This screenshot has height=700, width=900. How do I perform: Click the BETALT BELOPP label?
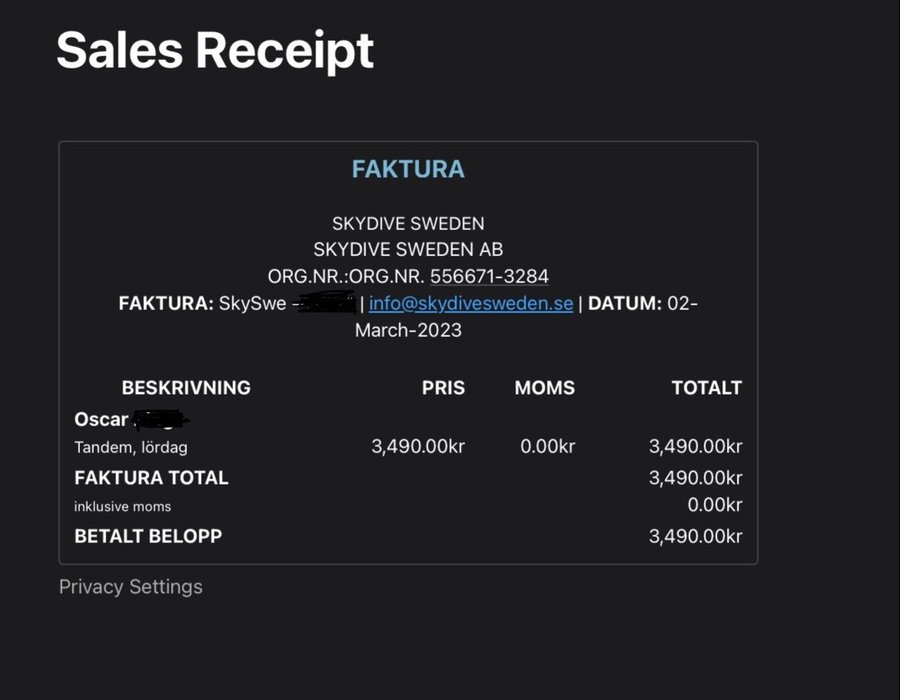click(x=148, y=536)
